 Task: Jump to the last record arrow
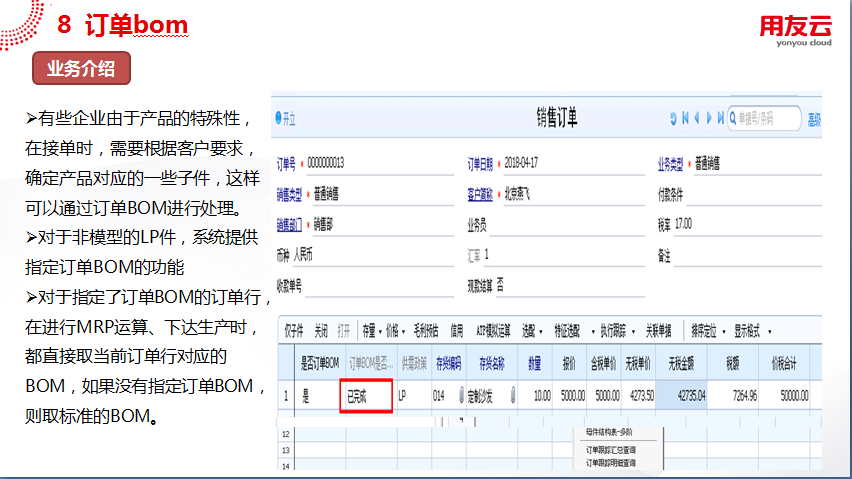[720, 119]
